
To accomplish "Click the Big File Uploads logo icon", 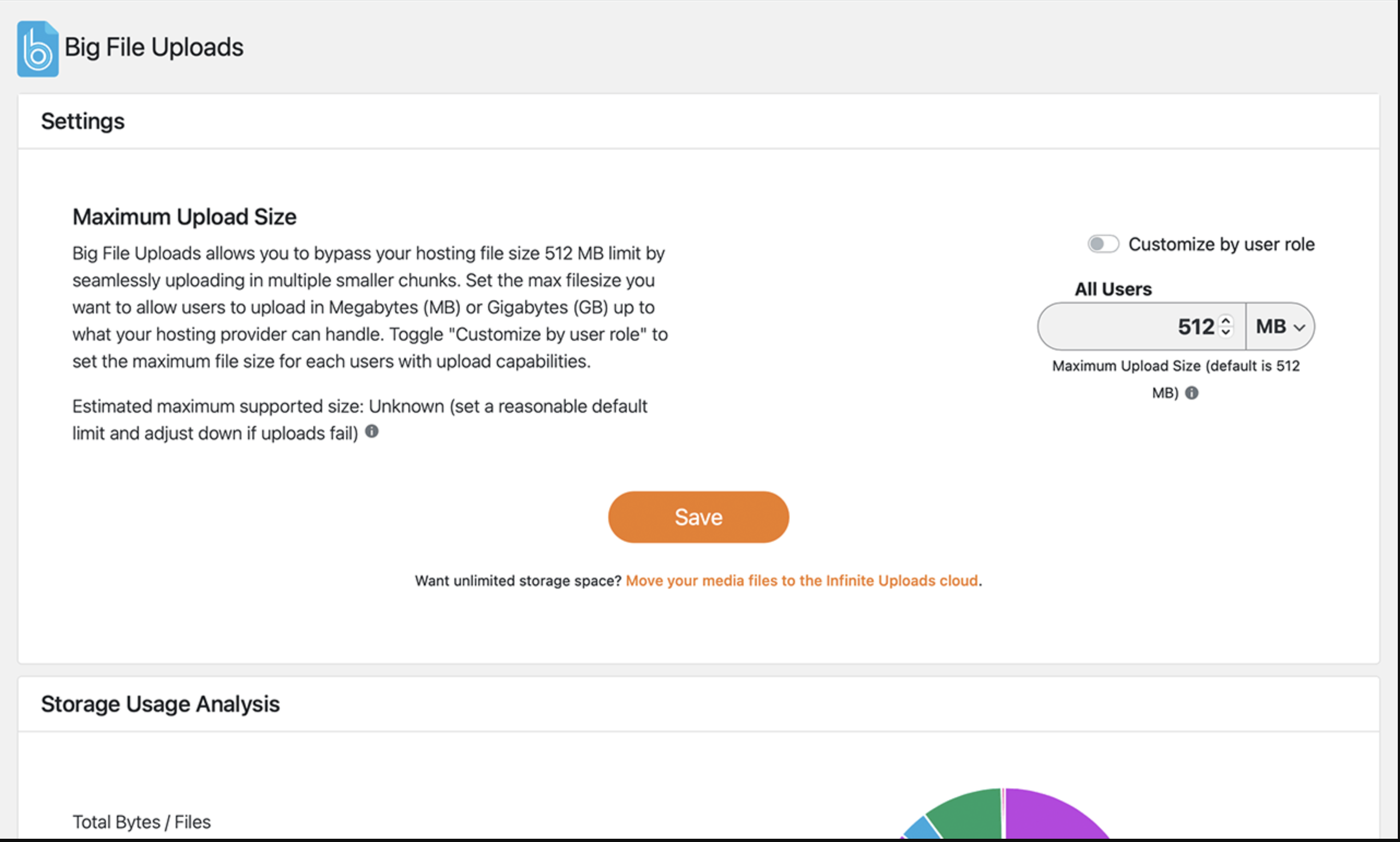I will pyautogui.click(x=38, y=49).
